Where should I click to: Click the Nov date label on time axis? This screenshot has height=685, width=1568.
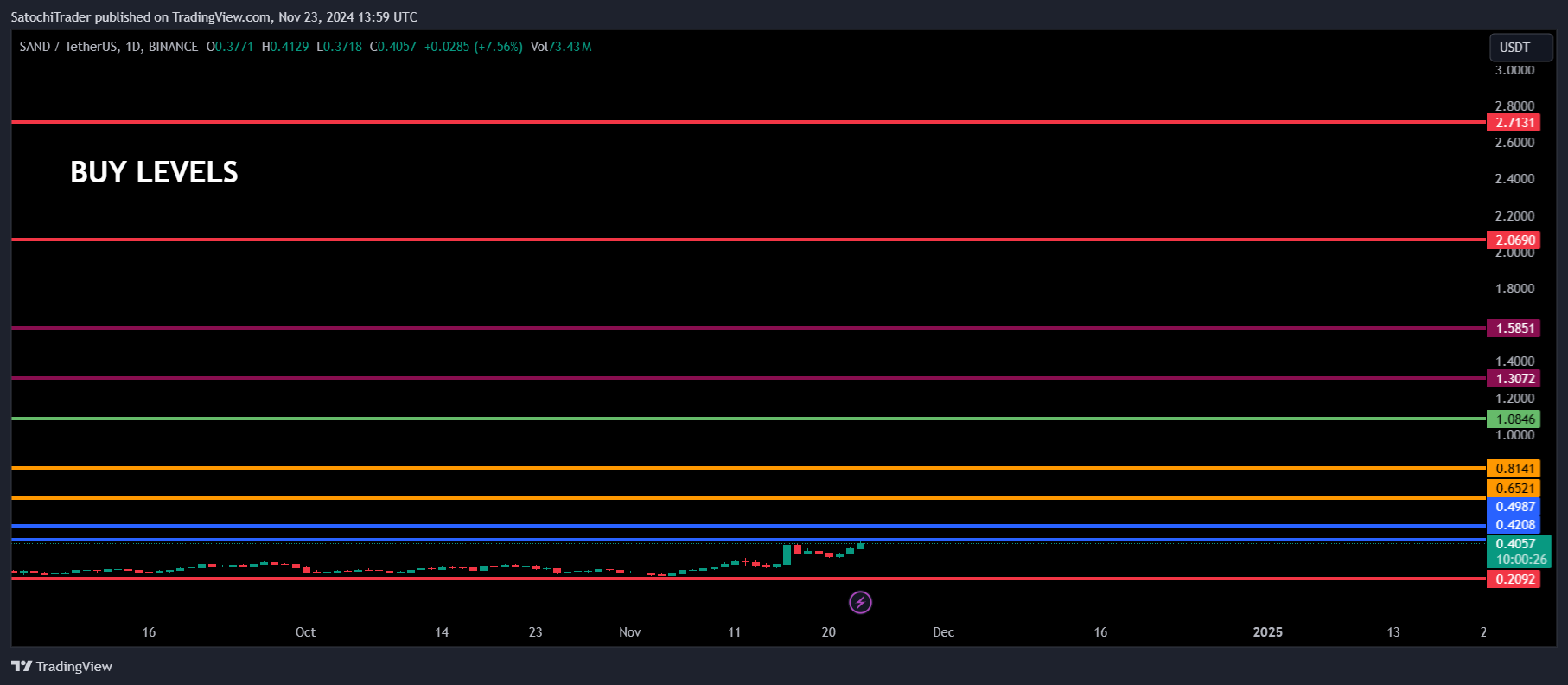(630, 632)
